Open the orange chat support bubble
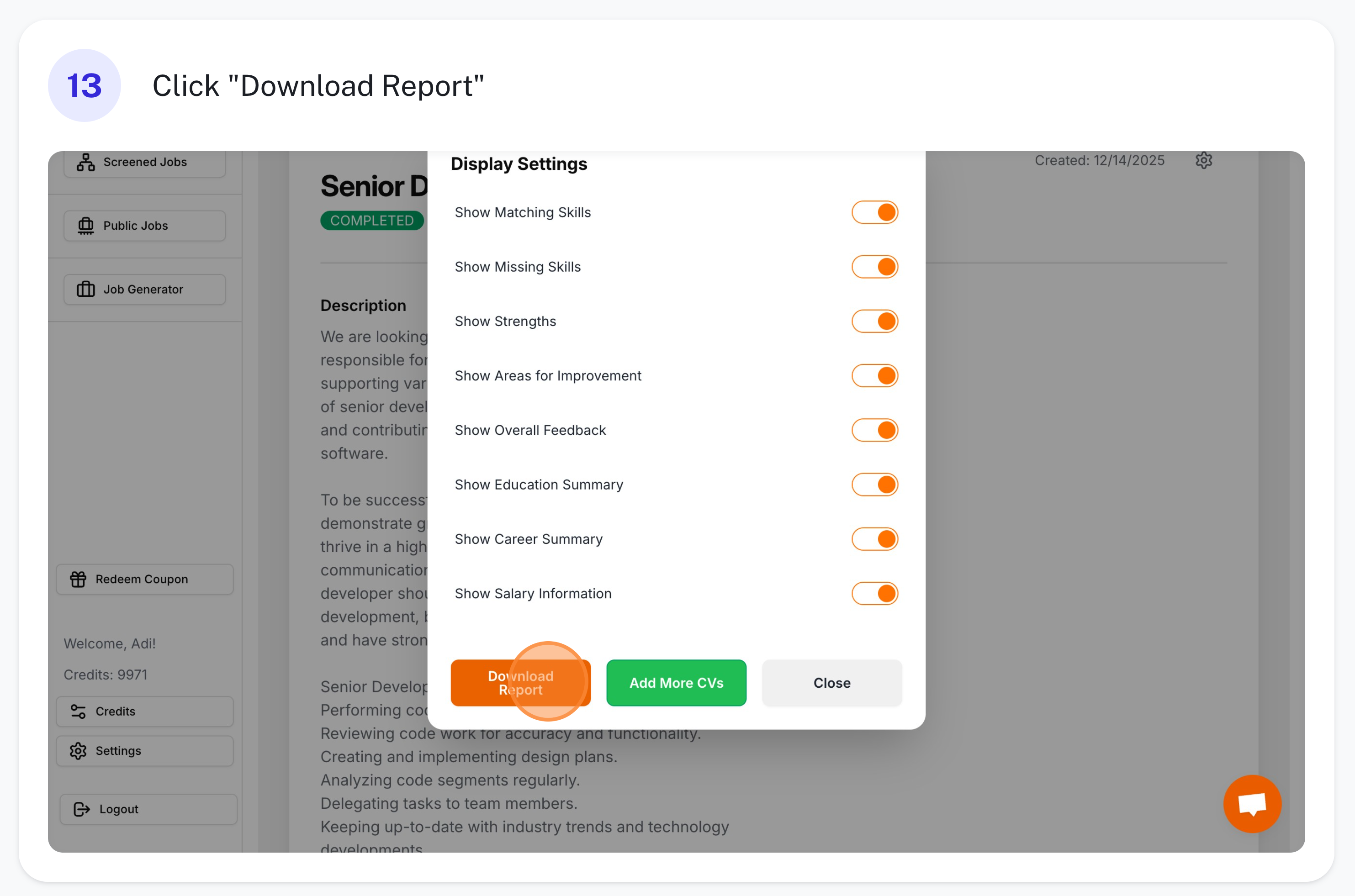The width and height of the screenshot is (1355, 896). 1252,803
